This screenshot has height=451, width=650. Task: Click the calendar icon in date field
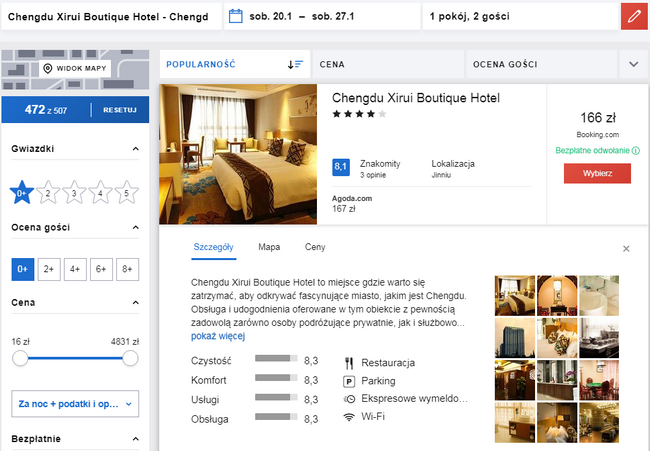pos(236,16)
